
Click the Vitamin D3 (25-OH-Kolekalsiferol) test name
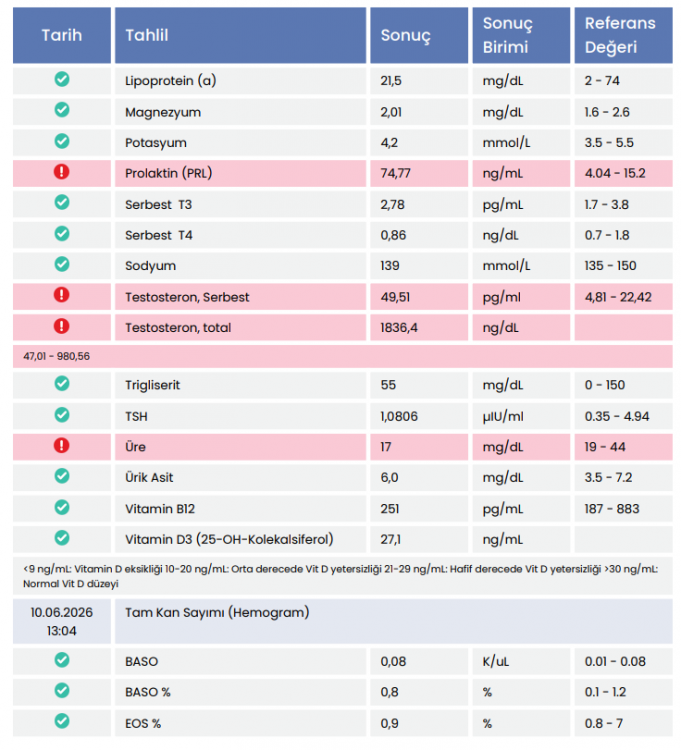[x=229, y=540]
